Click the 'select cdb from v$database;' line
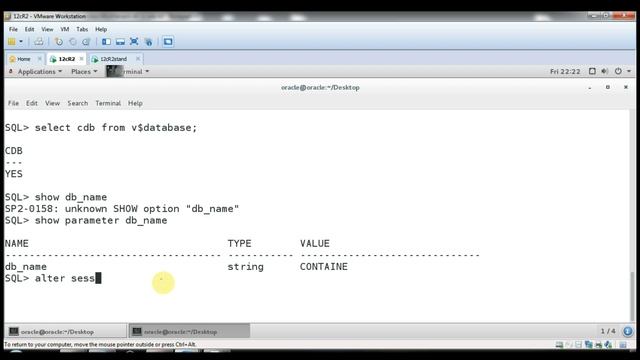This screenshot has width=640, height=360. coord(101,128)
